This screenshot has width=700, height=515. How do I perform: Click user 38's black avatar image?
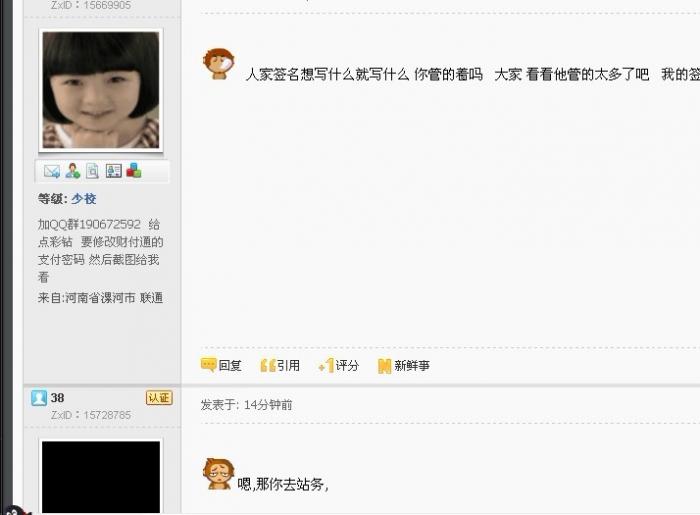pos(101,478)
